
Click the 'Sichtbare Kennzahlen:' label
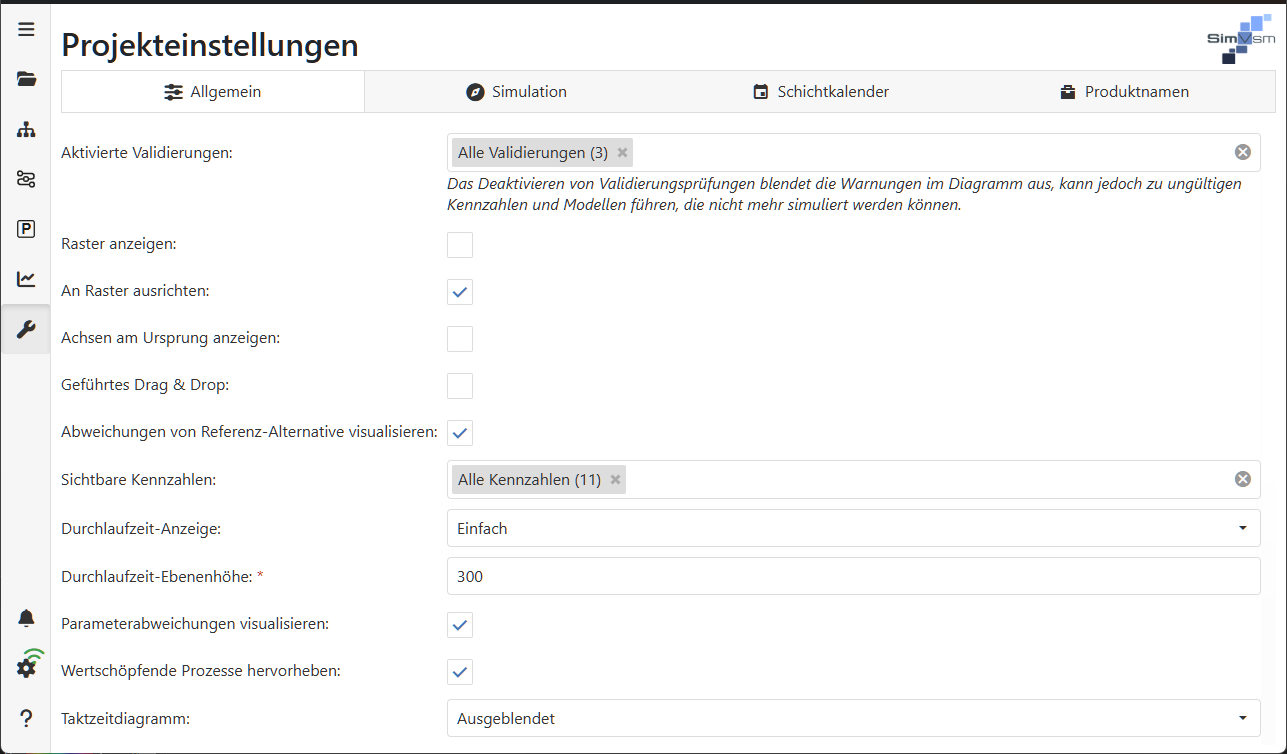pos(139,480)
